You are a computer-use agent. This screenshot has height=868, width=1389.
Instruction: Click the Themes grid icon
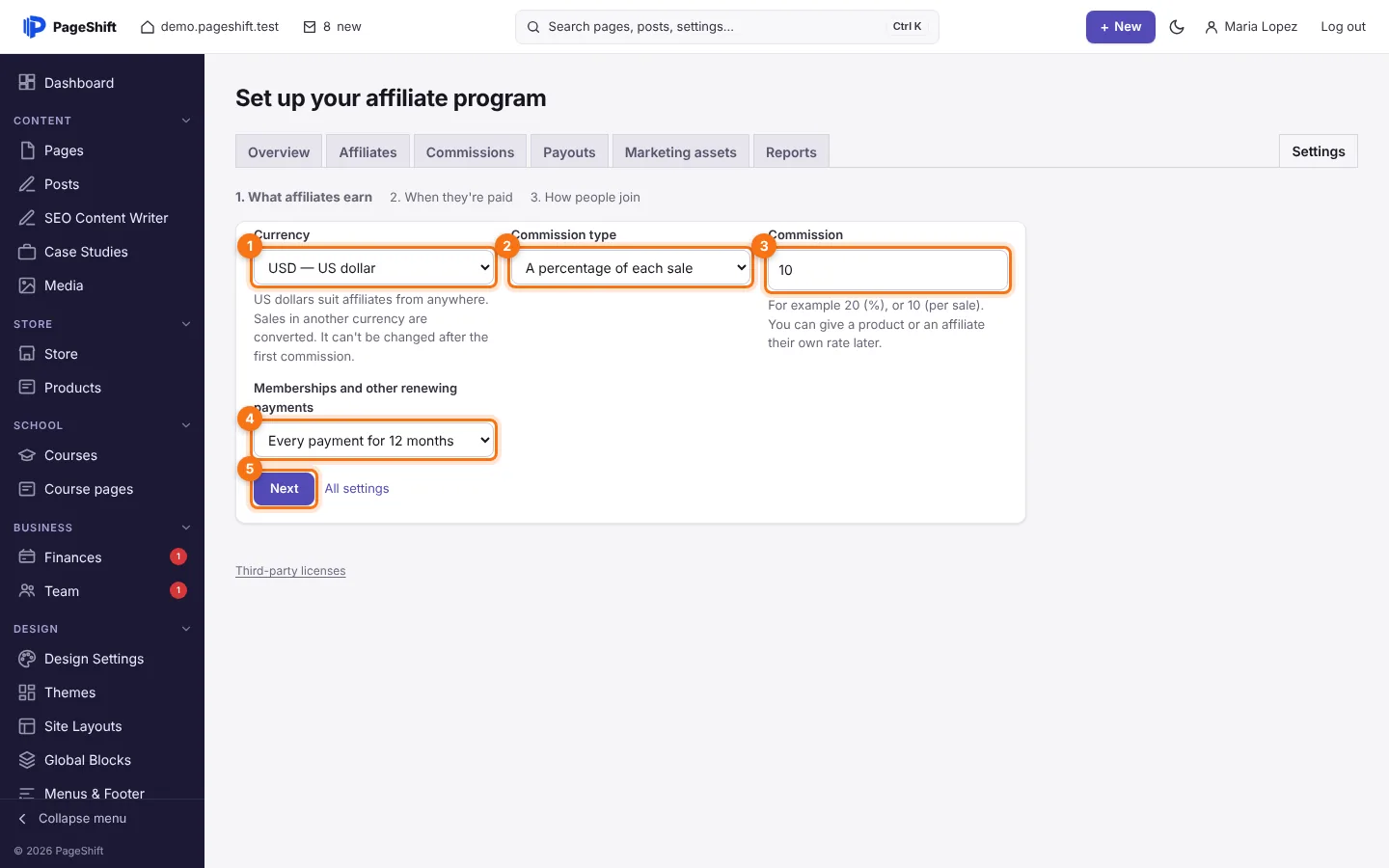(x=27, y=692)
